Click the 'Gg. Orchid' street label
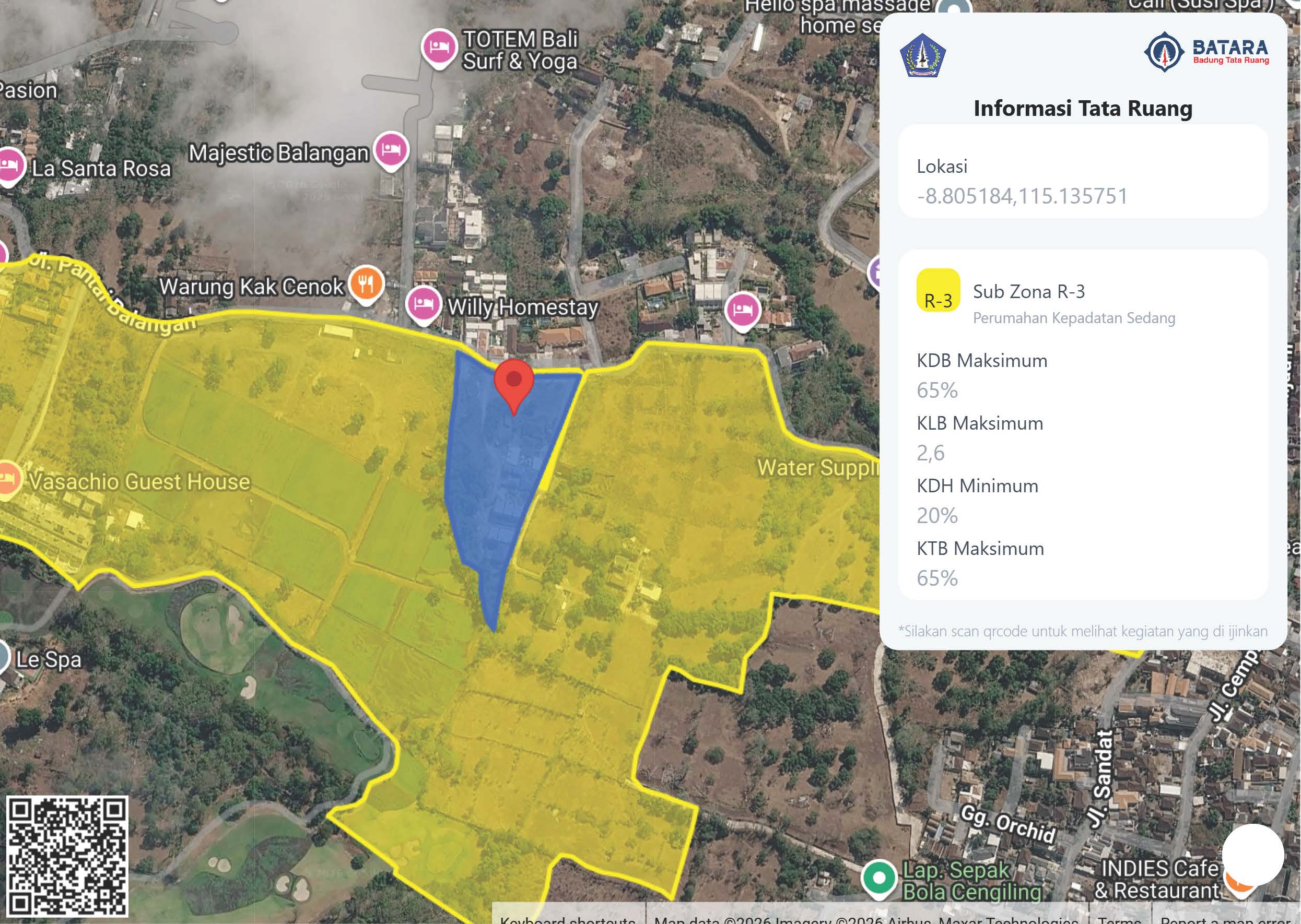The image size is (1301, 924). 1007,824
